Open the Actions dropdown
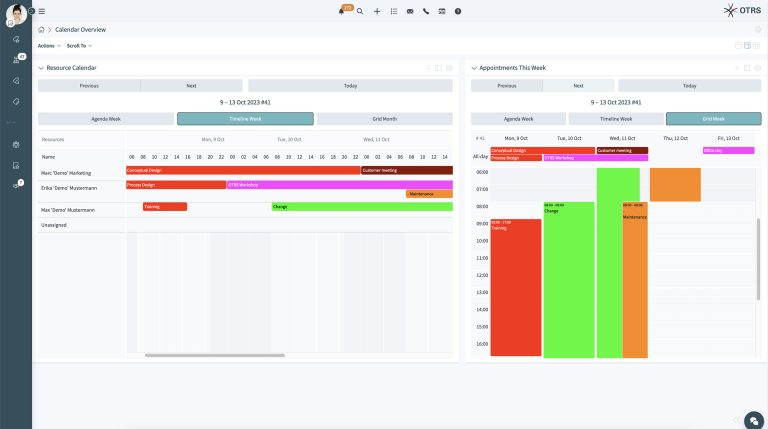 coord(48,46)
